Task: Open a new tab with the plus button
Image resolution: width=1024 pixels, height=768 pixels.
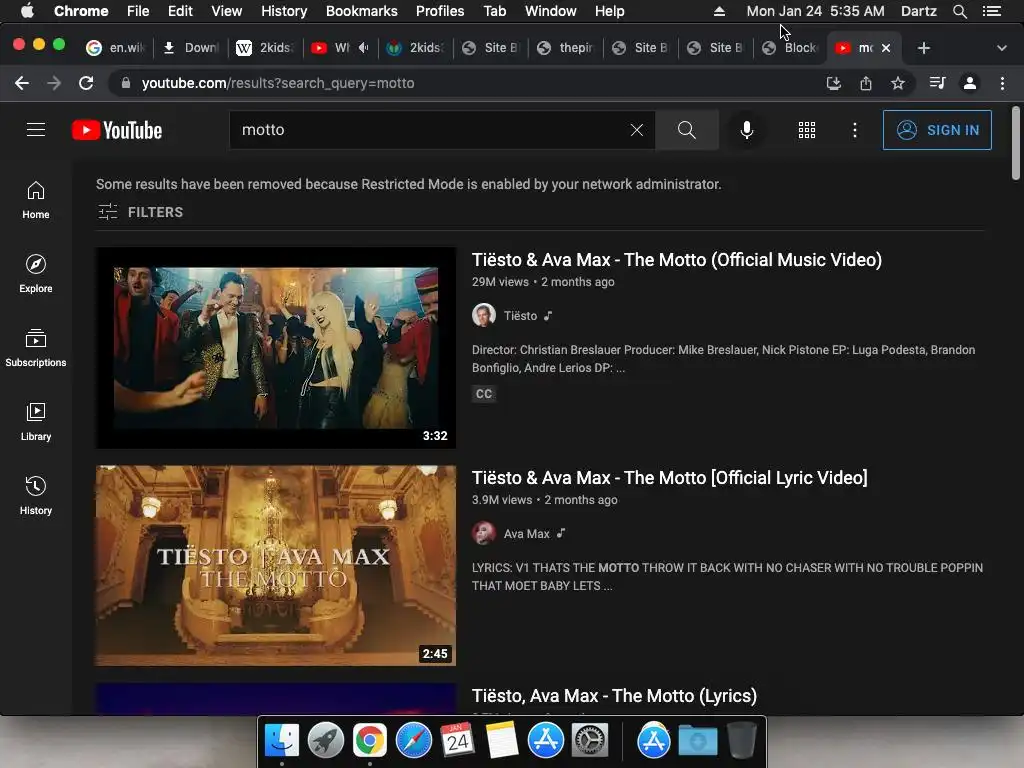Action: click(923, 48)
